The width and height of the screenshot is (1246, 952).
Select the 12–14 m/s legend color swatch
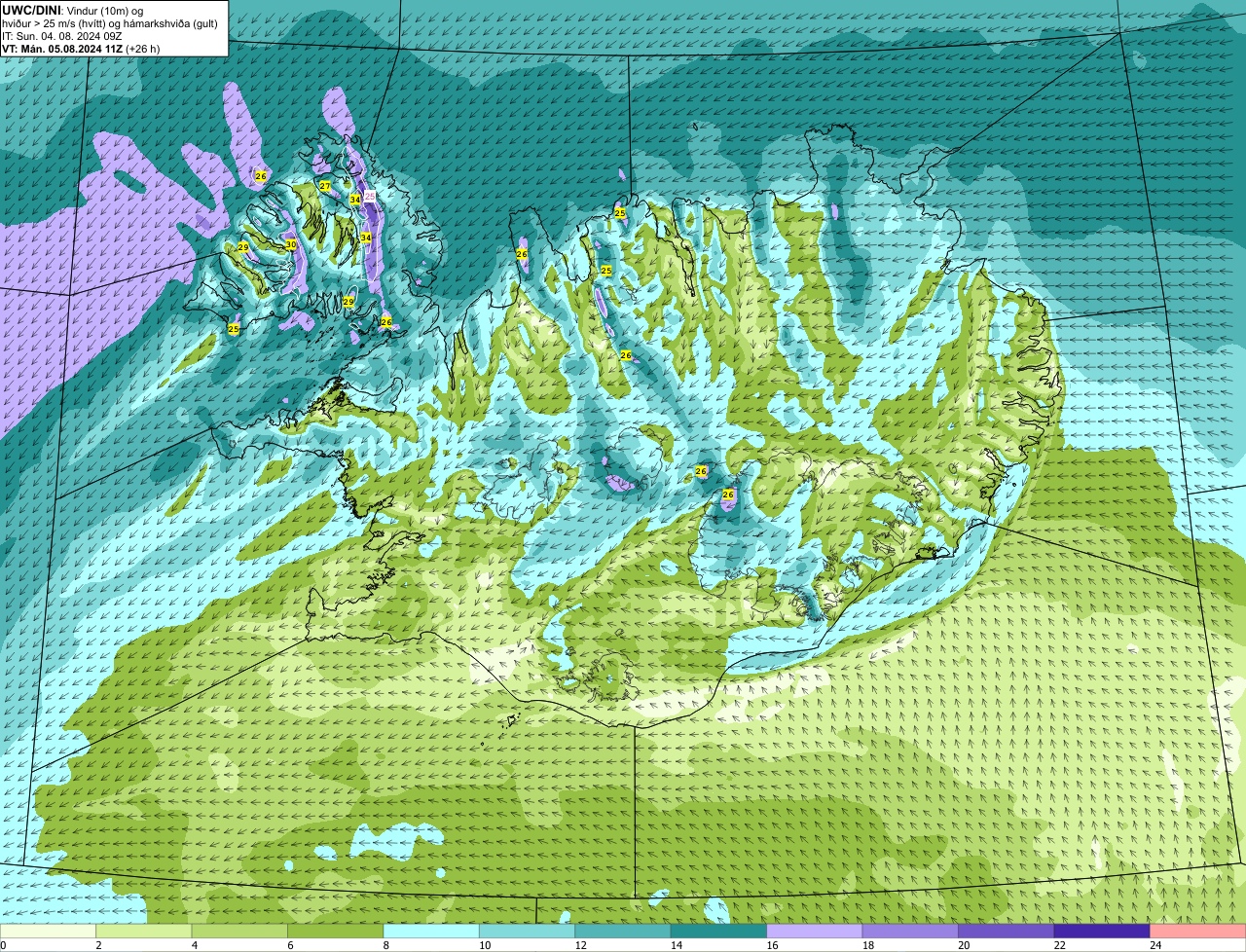[x=624, y=932]
